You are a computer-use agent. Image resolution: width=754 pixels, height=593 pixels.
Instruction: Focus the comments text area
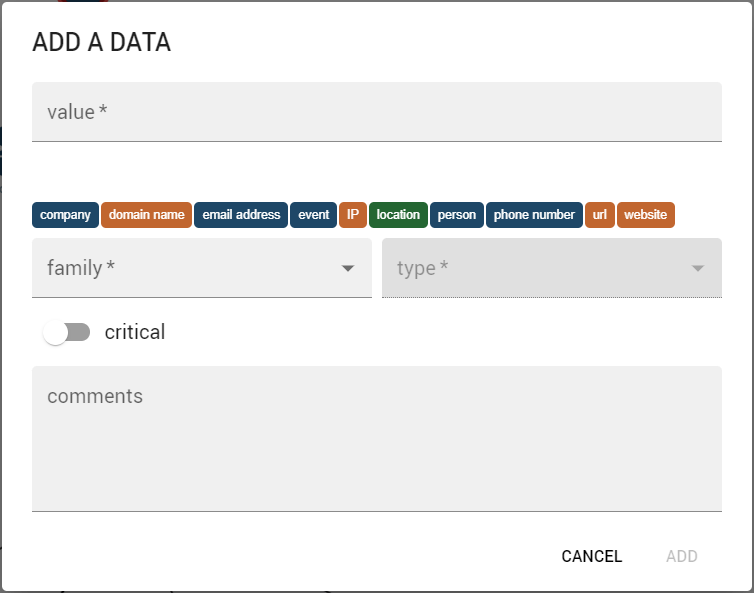(x=377, y=438)
